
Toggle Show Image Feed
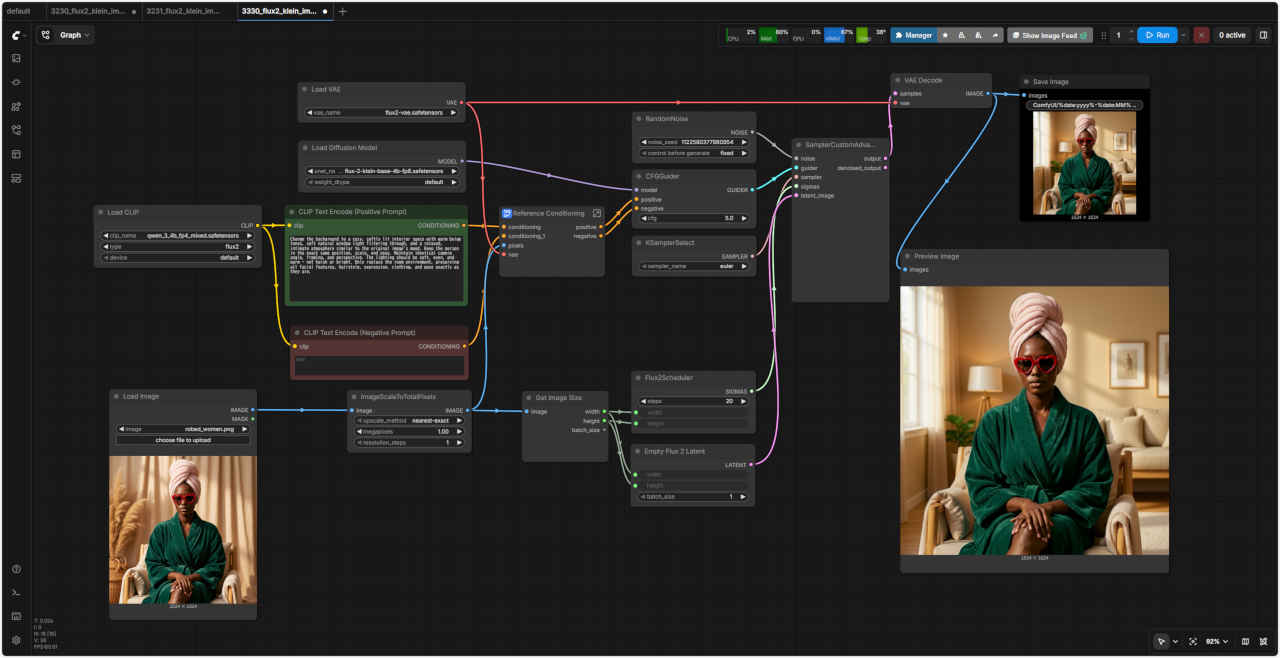click(1049, 35)
